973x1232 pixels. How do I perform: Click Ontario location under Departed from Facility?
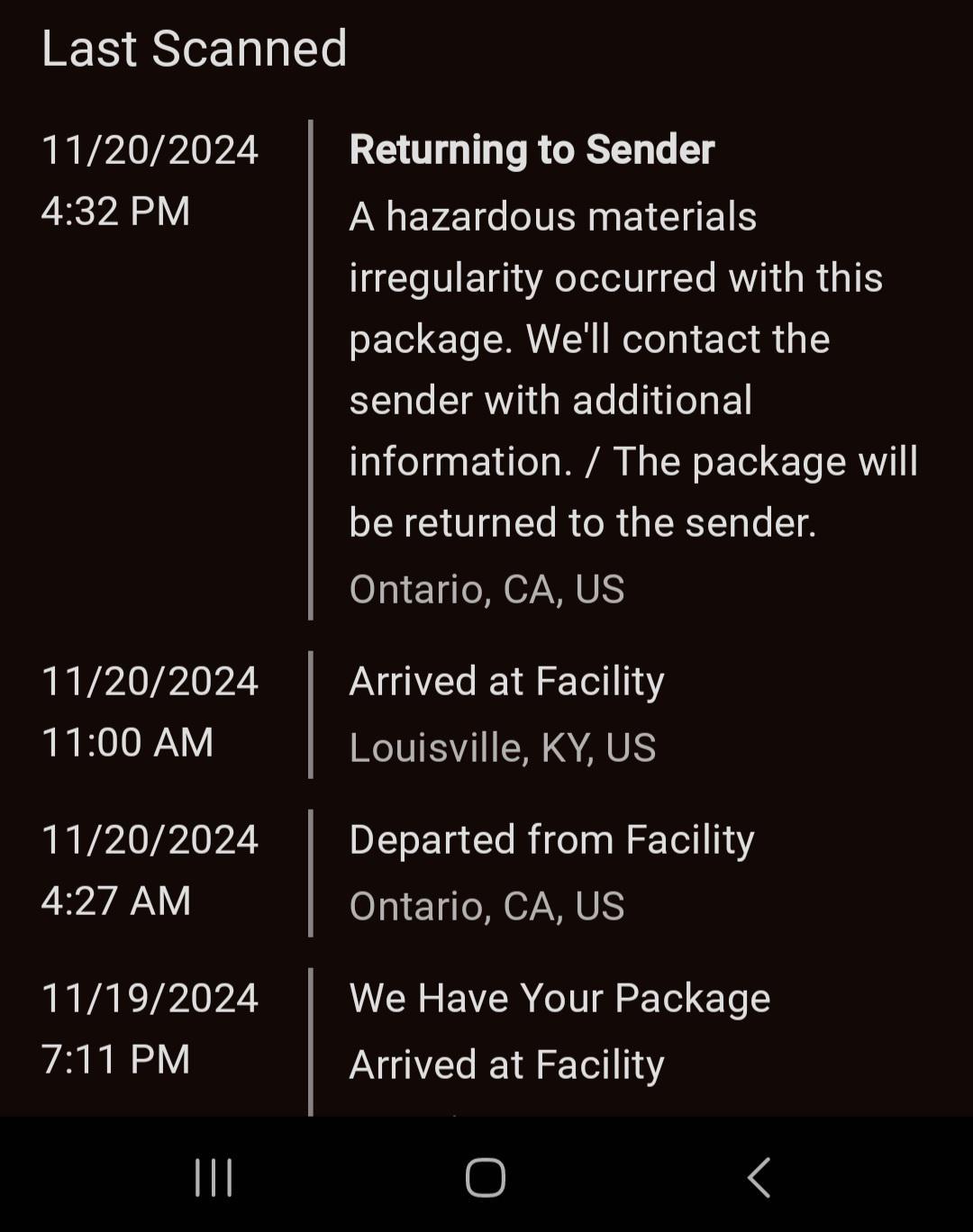click(x=486, y=906)
